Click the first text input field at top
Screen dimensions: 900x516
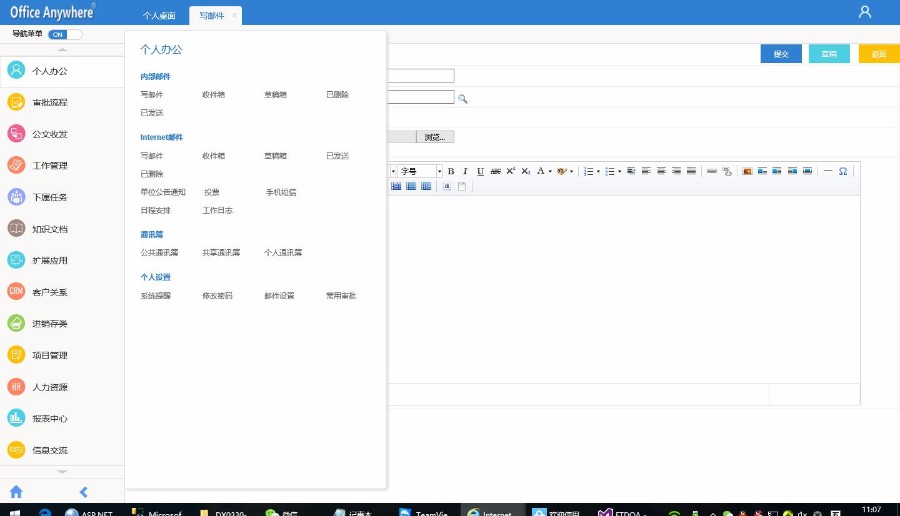(421, 76)
